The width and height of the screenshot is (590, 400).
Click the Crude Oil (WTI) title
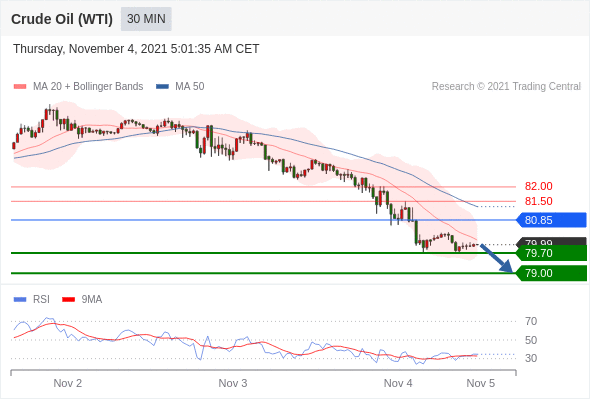tap(62, 19)
